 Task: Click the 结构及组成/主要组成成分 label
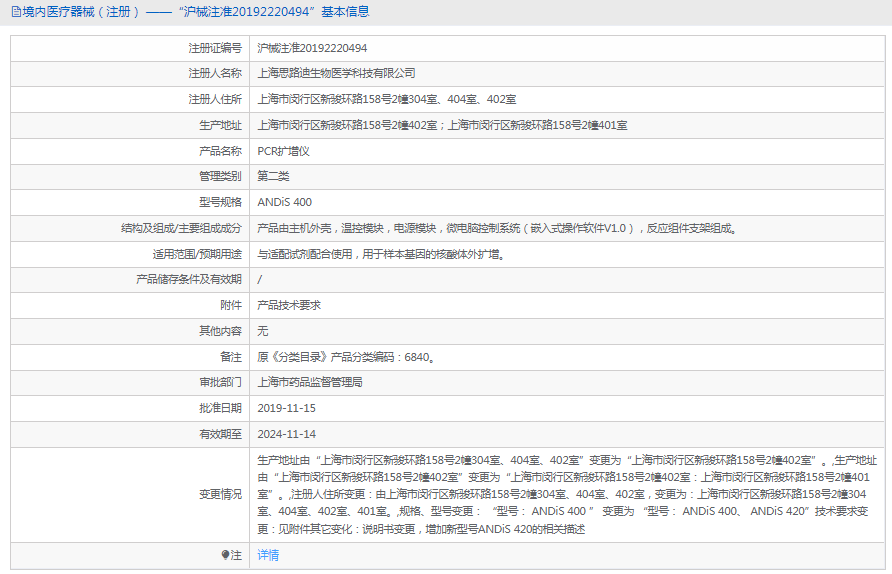[x=181, y=229]
